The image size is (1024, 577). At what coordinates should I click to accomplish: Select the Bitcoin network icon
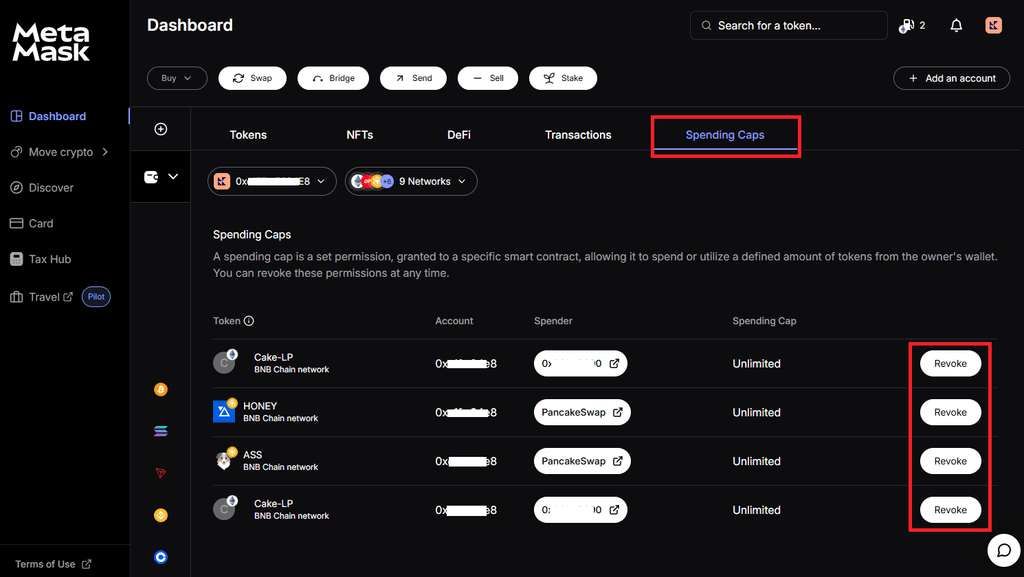coord(161,390)
